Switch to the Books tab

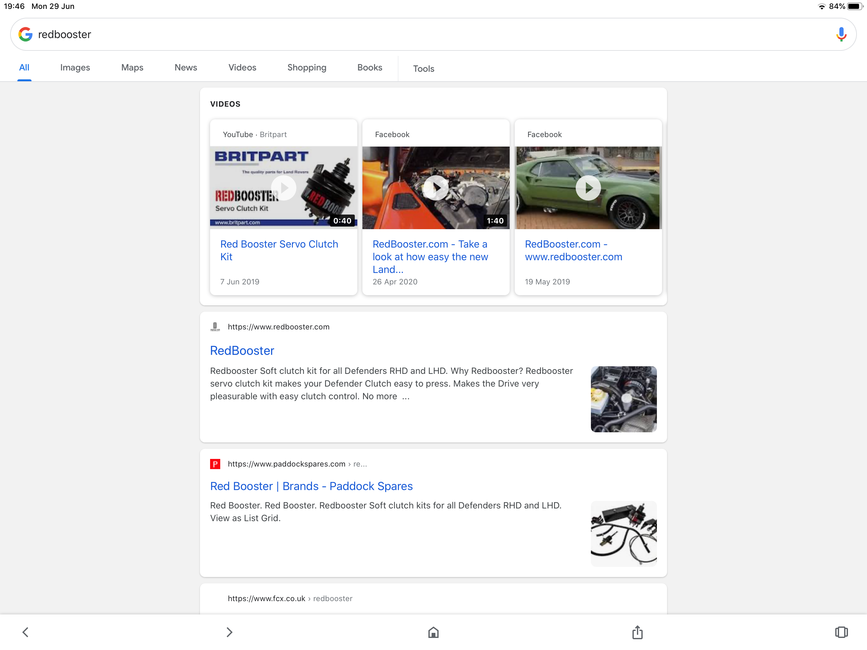click(369, 67)
